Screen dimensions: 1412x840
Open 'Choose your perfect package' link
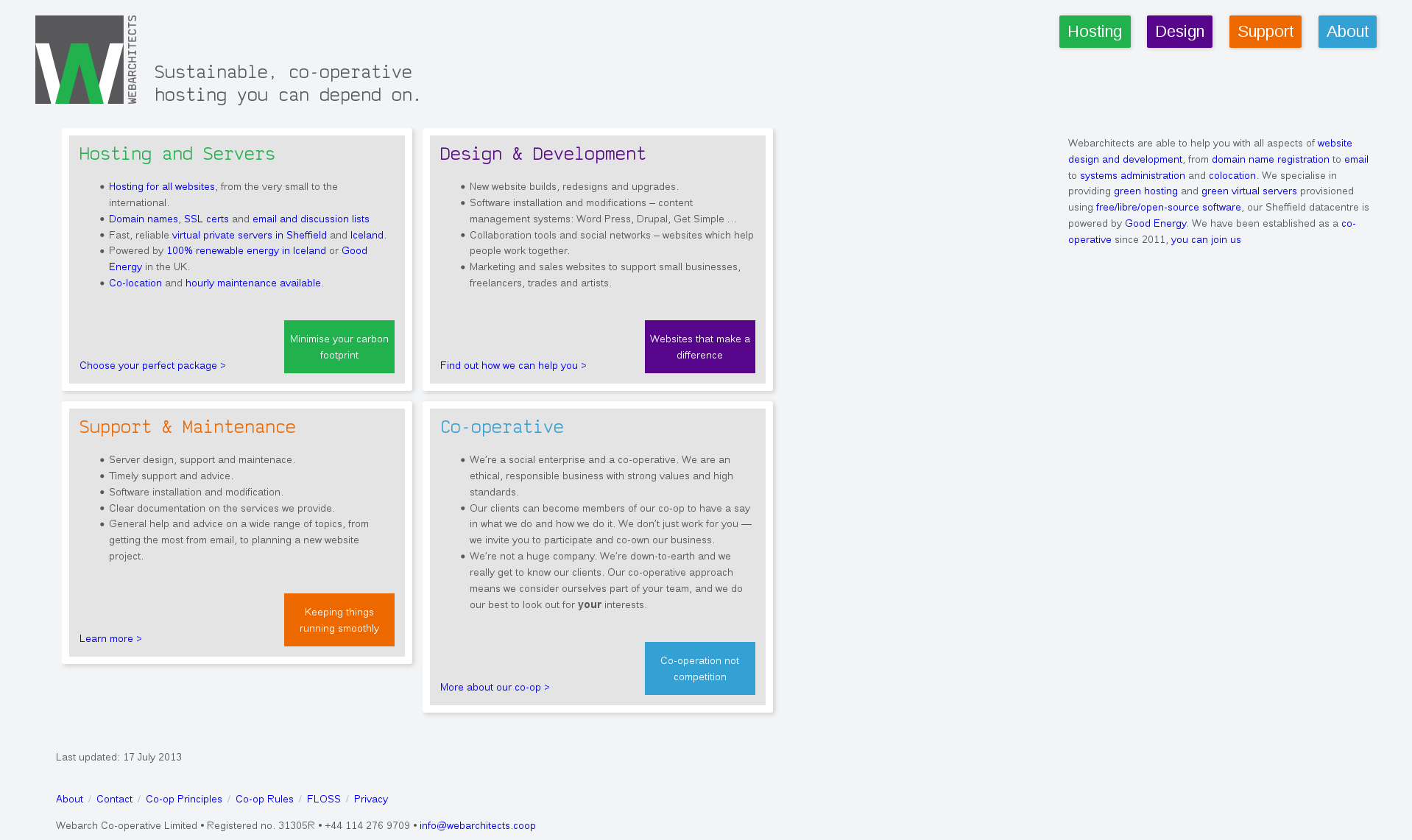point(152,366)
